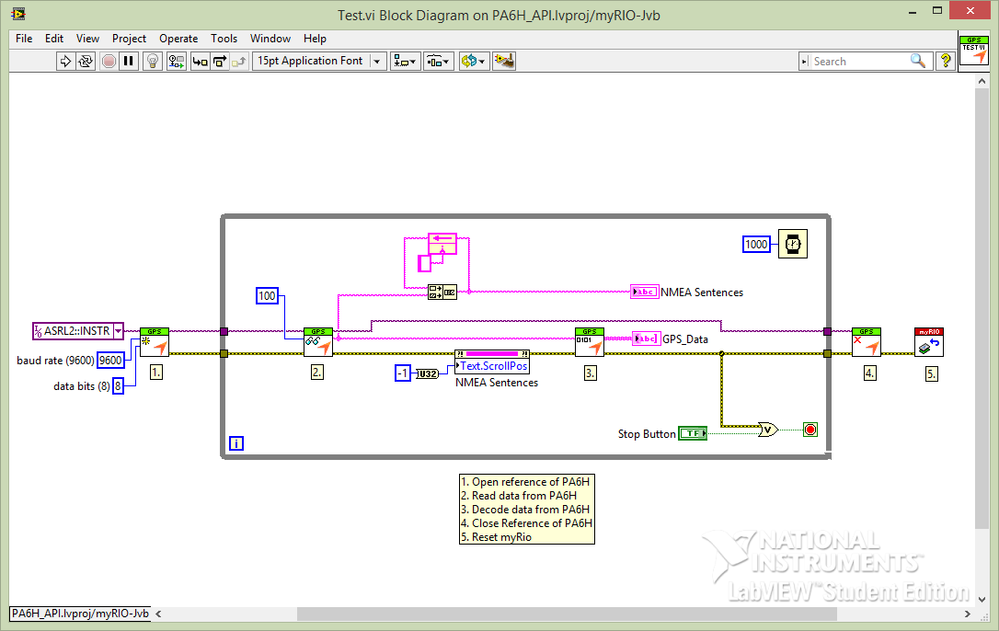Click the 1000 wait constant
Screen dimensions: 999x631
pyautogui.click(x=756, y=244)
